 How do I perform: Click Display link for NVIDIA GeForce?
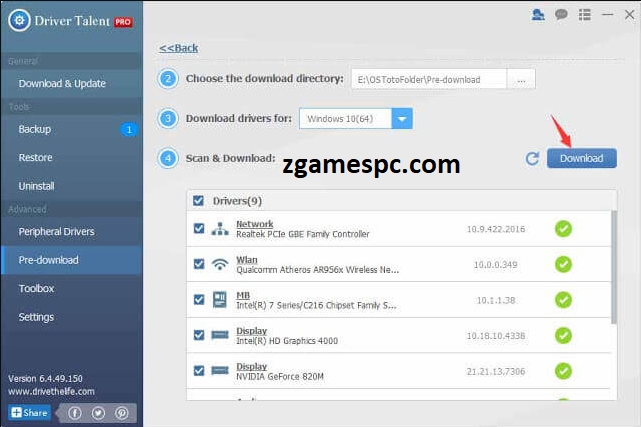(x=251, y=366)
